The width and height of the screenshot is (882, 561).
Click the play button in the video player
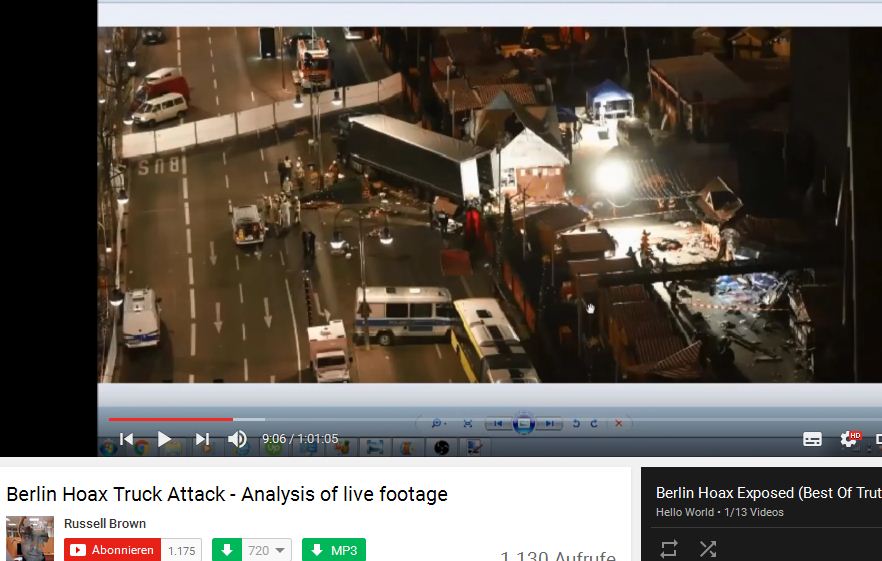[165, 439]
